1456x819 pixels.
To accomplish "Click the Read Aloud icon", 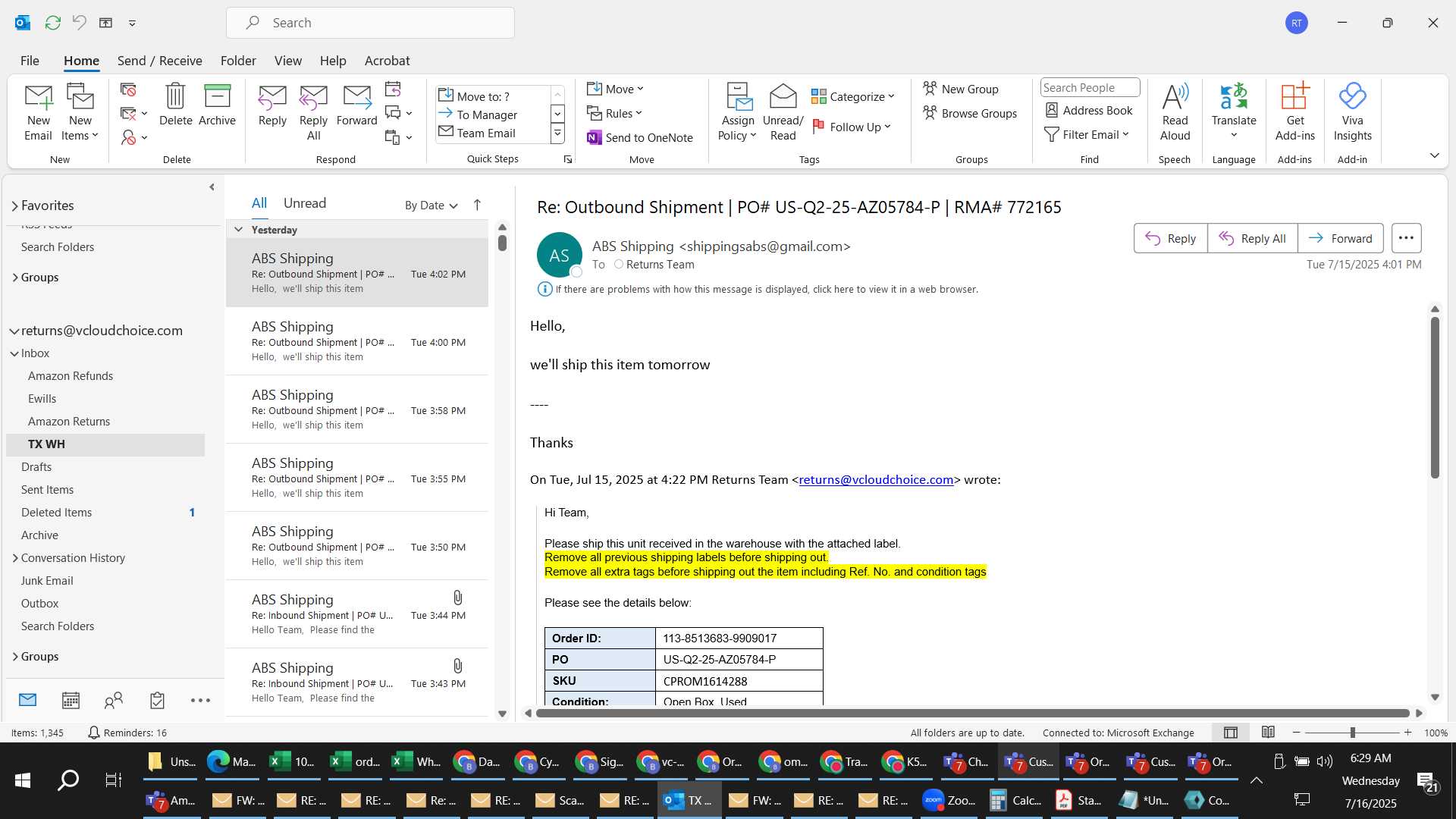I will (x=1175, y=111).
